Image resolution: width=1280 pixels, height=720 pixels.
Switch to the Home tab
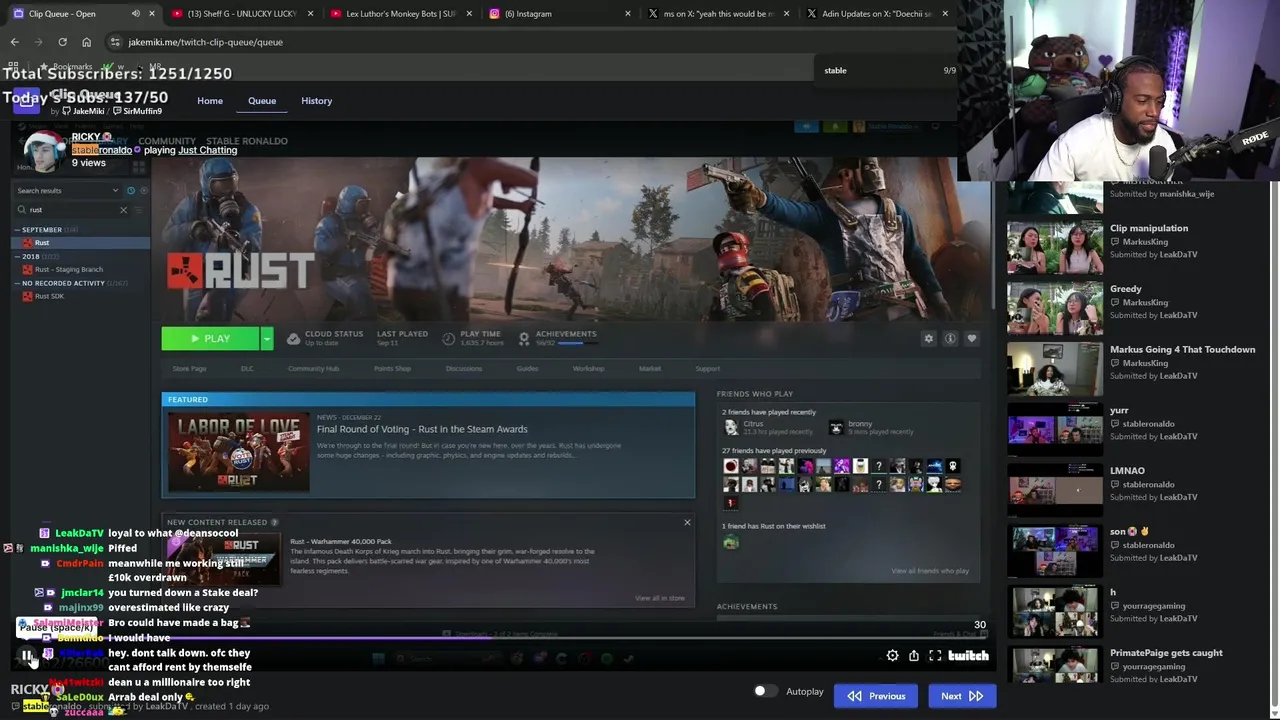pos(210,101)
